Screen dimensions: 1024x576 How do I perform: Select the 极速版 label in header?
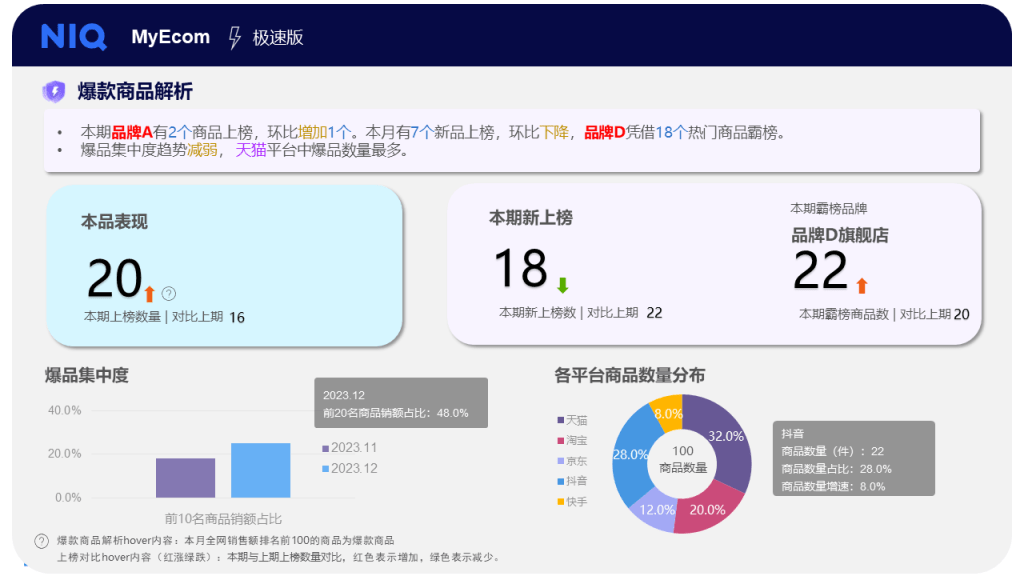[278, 37]
